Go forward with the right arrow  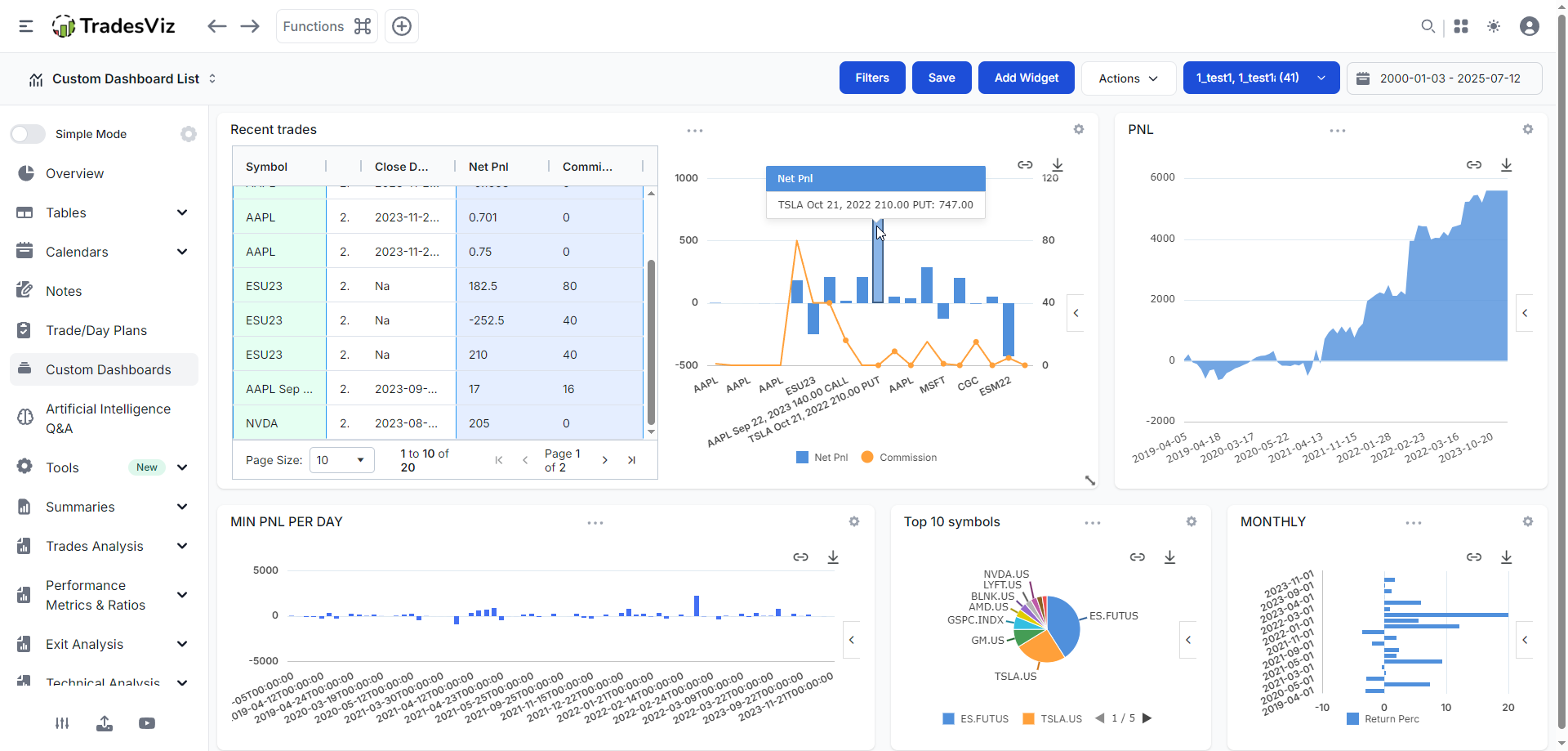(x=250, y=26)
